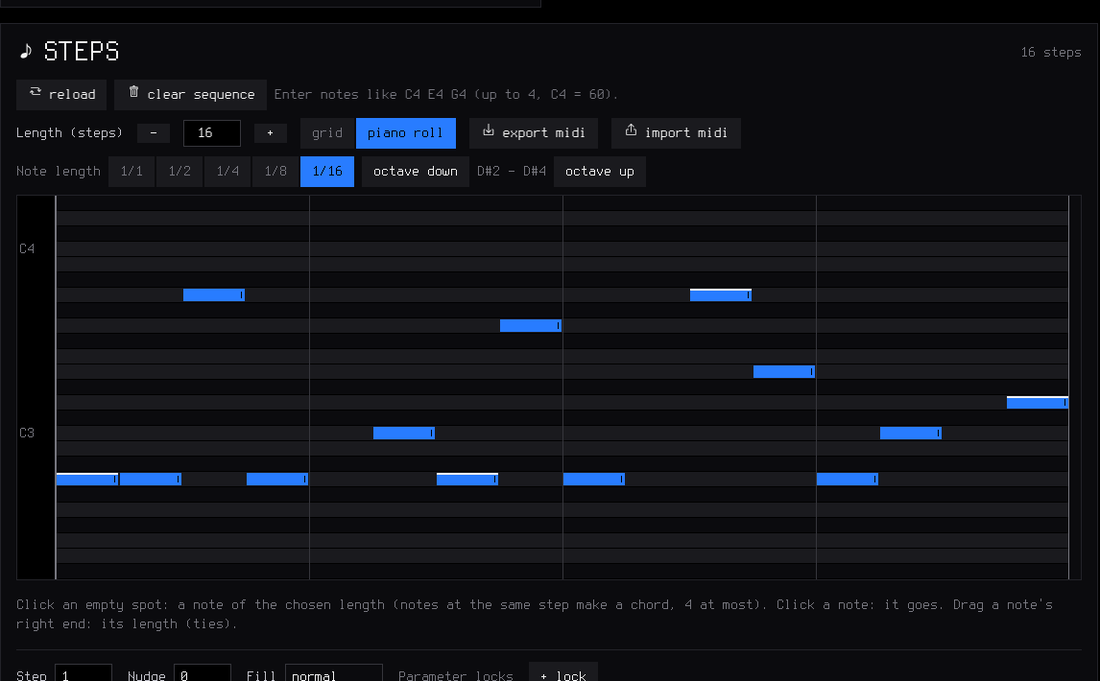
Task: Click the C3 note in the second bar
Action: tap(404, 433)
